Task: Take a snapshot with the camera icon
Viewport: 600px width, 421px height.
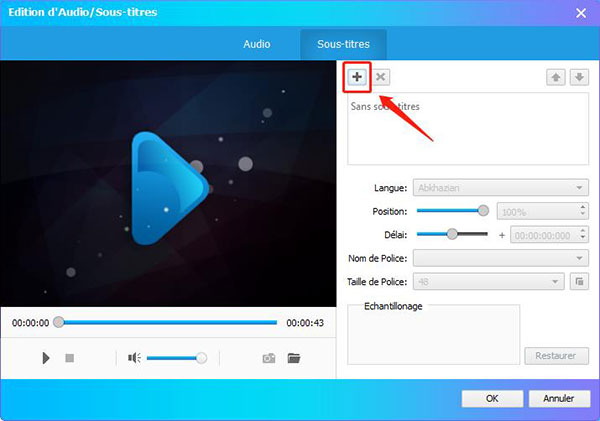Action: coord(269,358)
